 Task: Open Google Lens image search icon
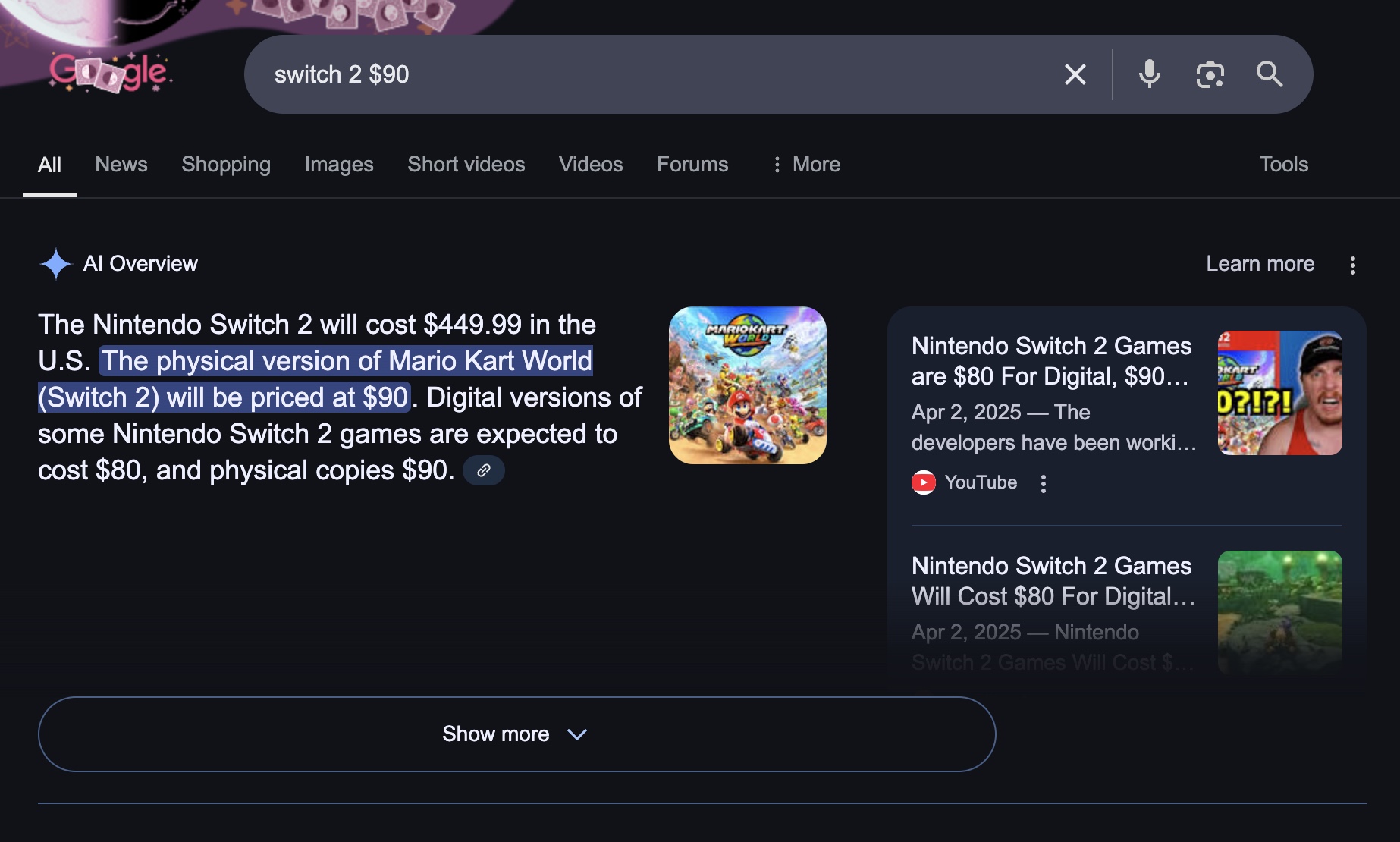[x=1210, y=74]
